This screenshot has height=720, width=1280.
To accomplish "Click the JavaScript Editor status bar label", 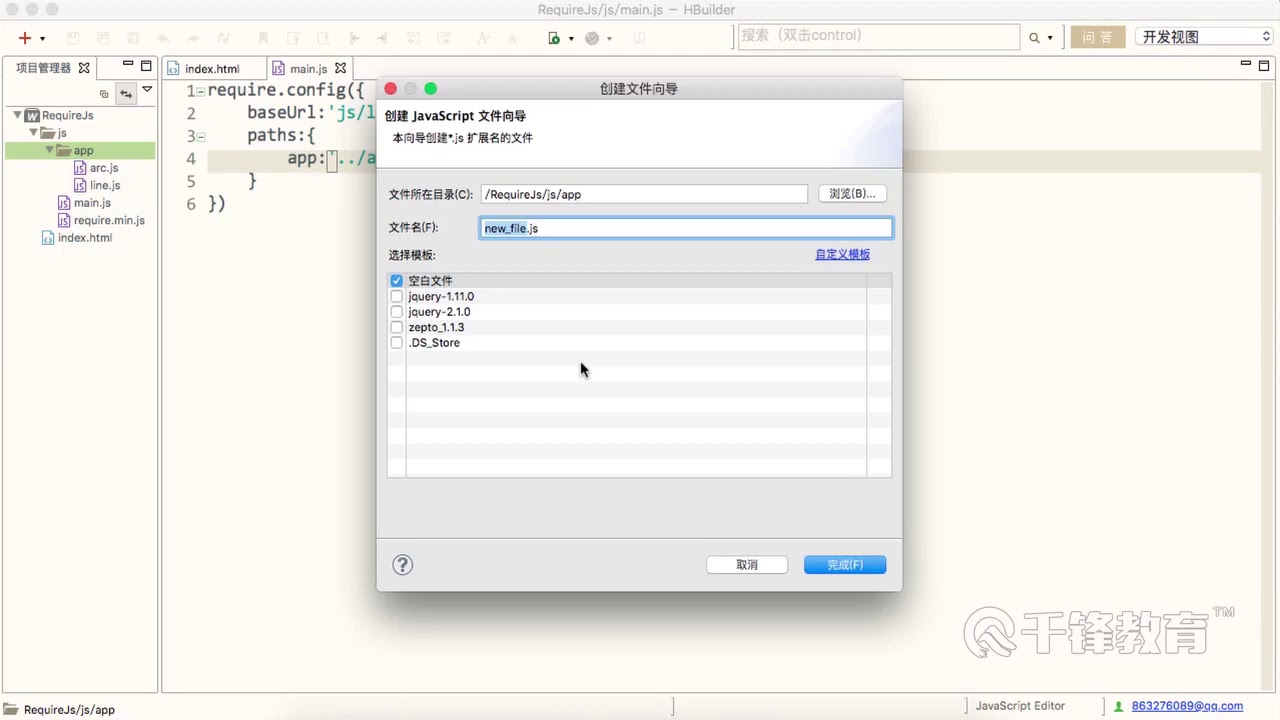I will click(1020, 706).
